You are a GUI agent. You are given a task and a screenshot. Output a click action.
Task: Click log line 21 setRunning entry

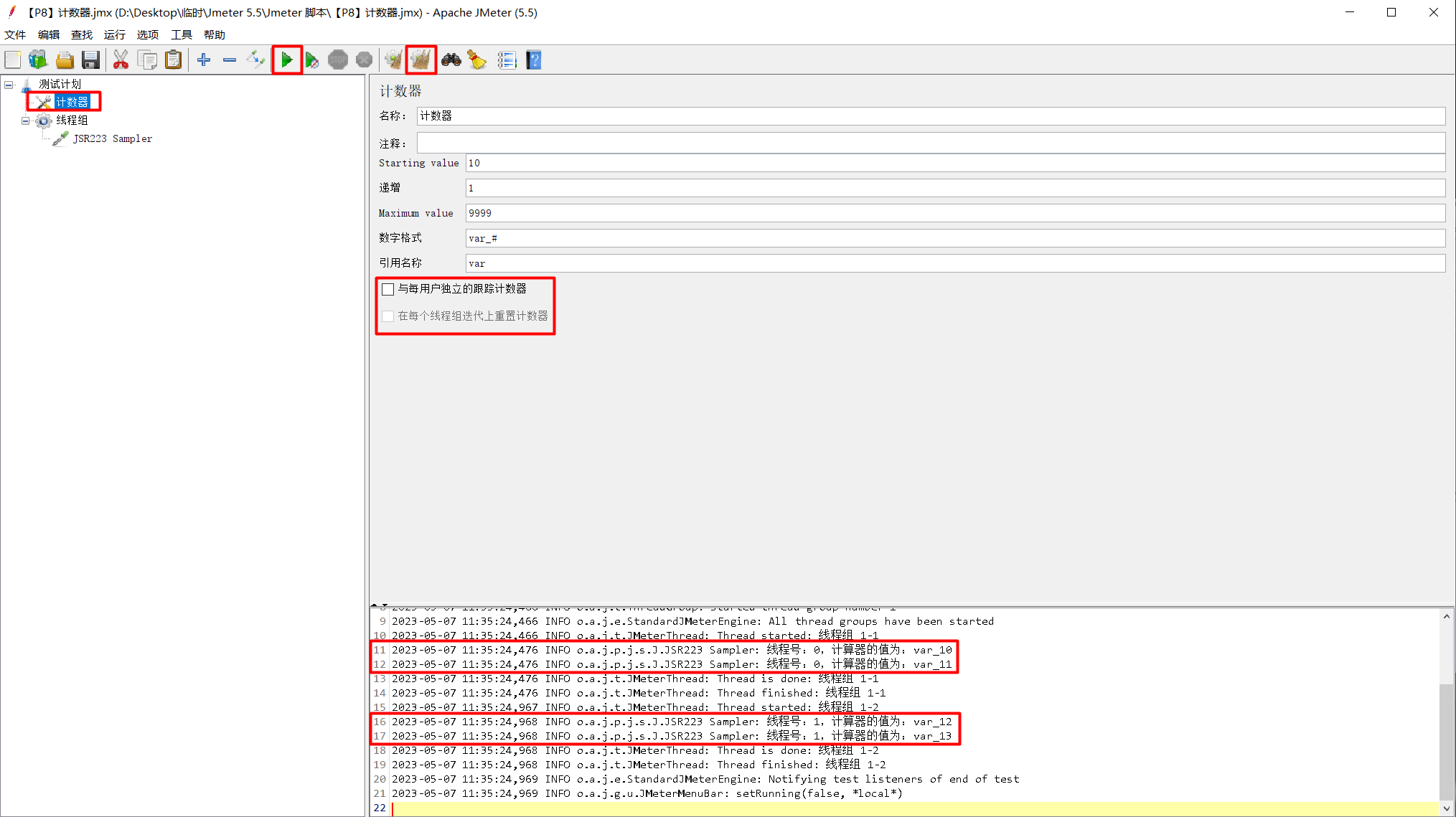[x=647, y=793]
